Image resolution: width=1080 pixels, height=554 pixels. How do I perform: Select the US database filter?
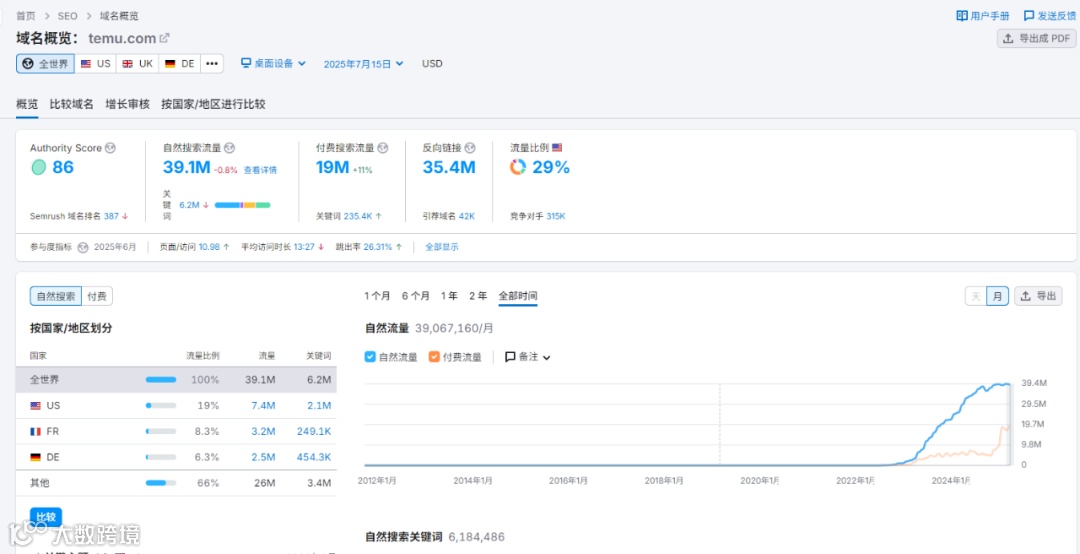pyautogui.click(x=96, y=64)
